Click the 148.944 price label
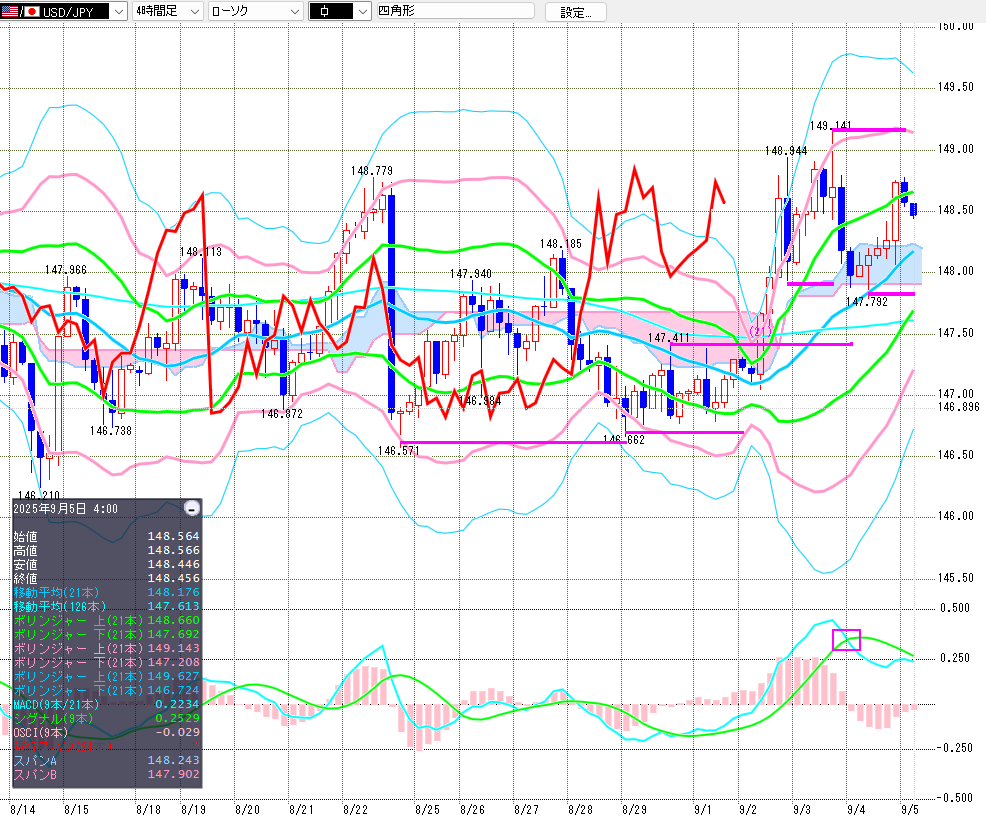Screen dimensions: 986x820 tap(786, 151)
